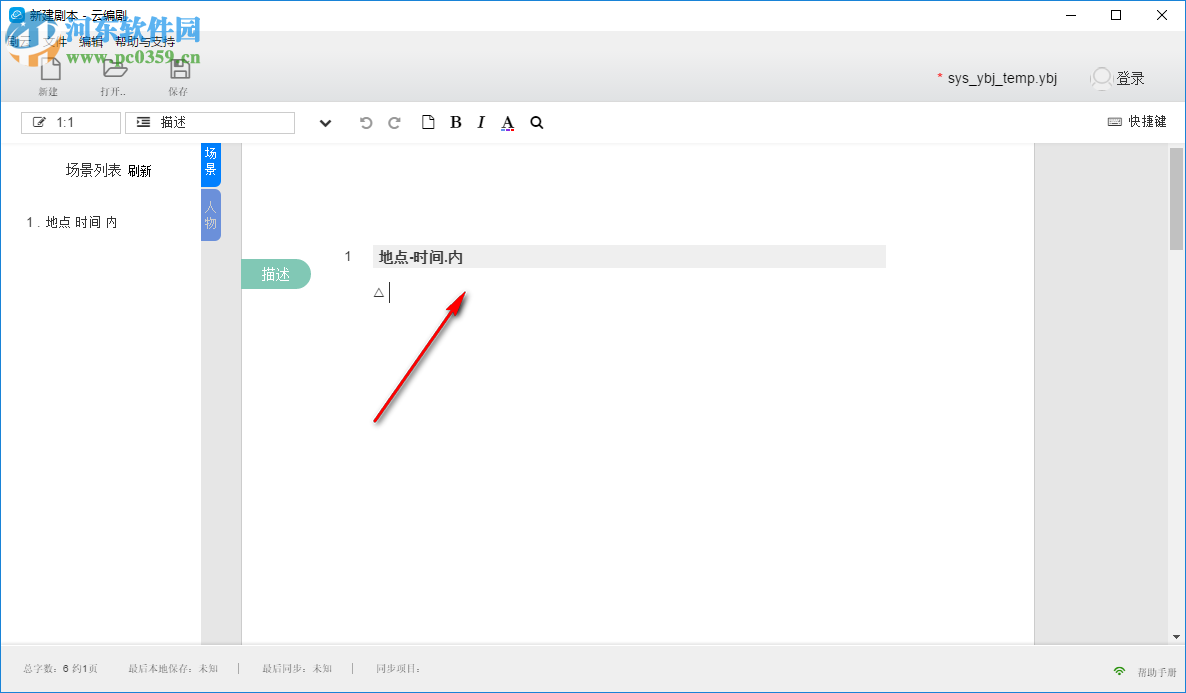Open the 1:1 zoom selector

tap(70, 122)
